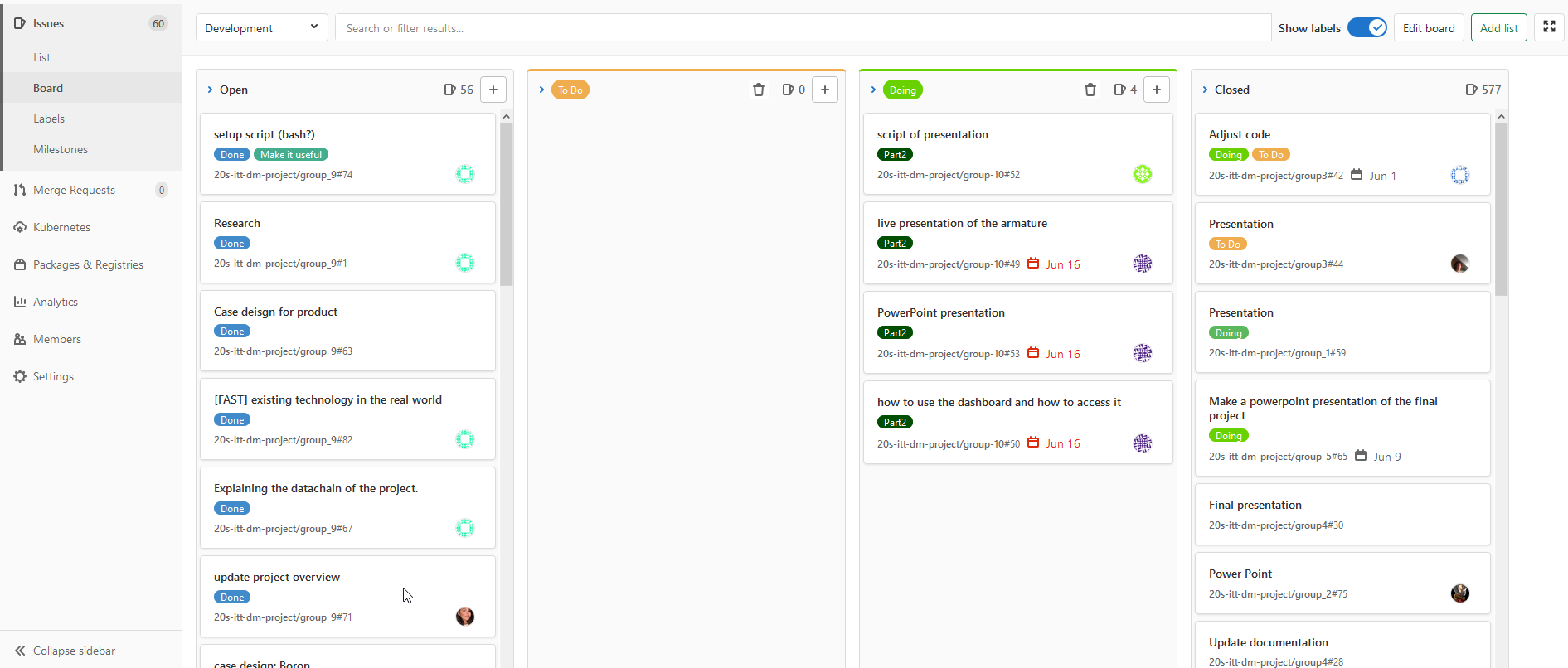Add new issue to Open list
Viewport: 1568px width, 668px height.
pos(493,90)
